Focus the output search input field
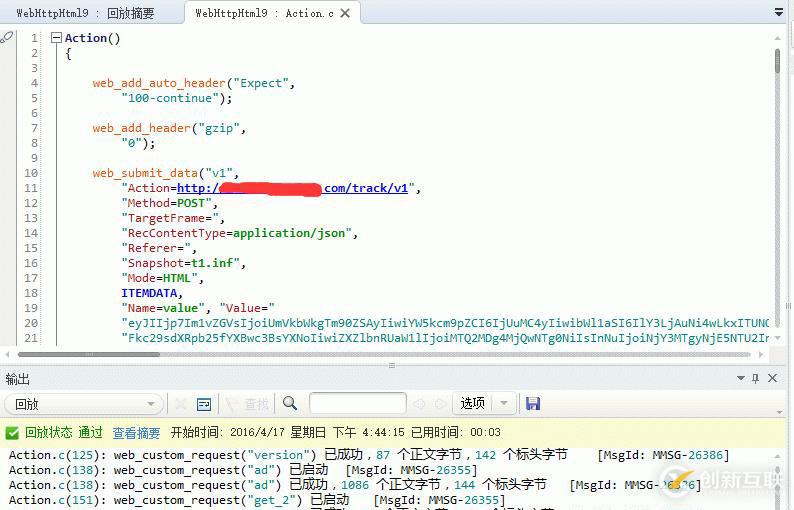Screen dimensions: 794x510 pos(358,404)
